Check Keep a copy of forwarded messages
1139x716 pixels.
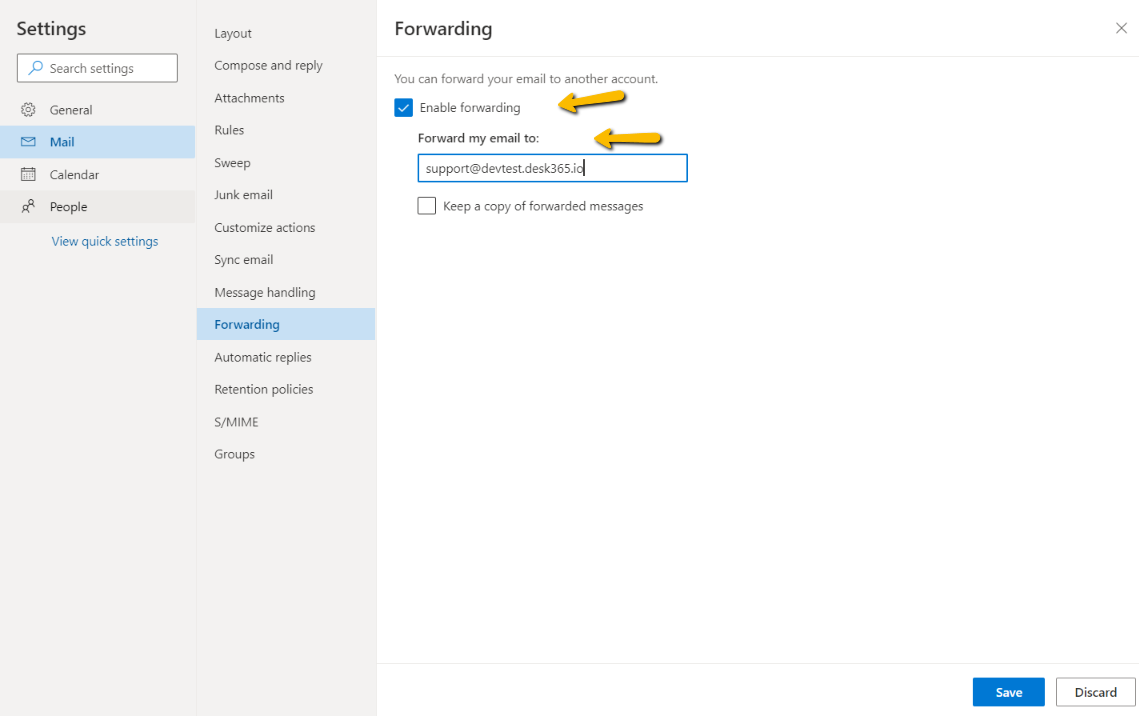pos(427,205)
